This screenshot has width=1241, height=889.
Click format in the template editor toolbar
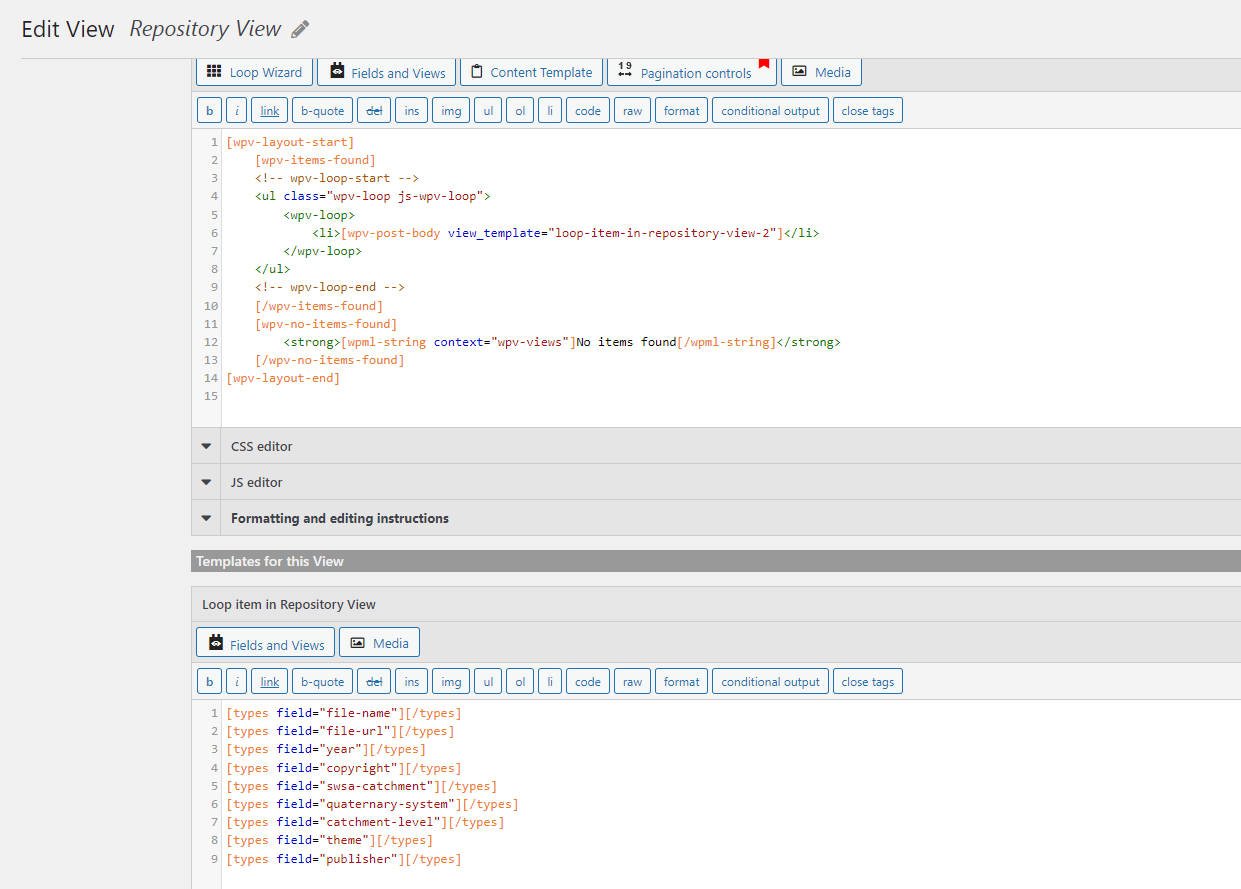(682, 682)
